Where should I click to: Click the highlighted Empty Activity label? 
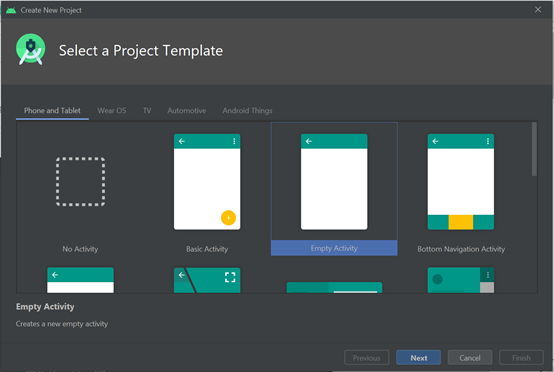(334, 248)
